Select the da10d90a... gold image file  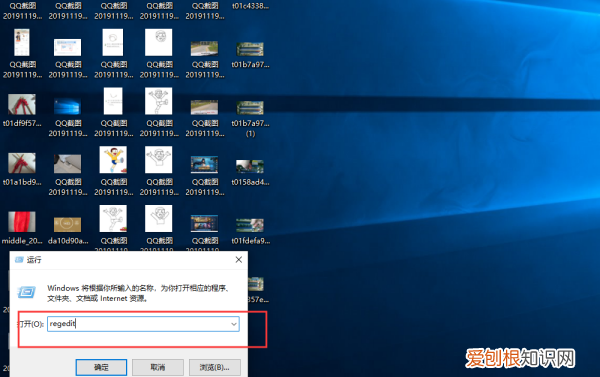coord(68,231)
